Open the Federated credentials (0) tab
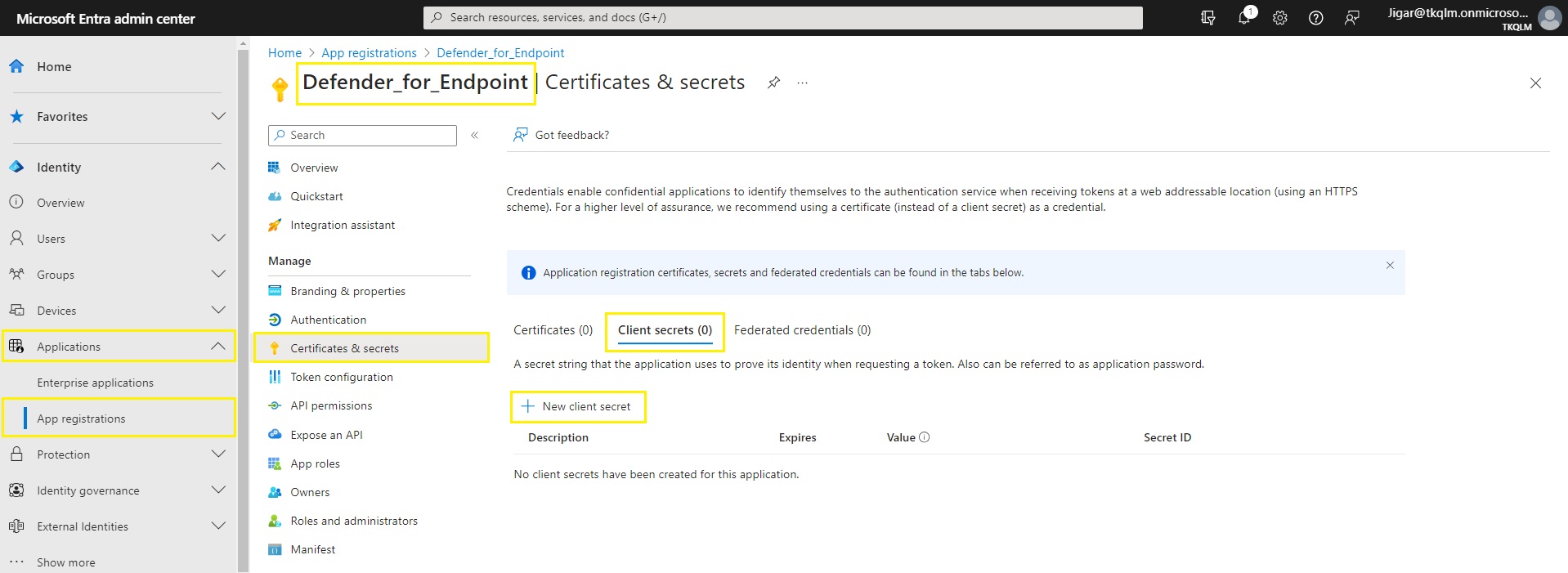The width and height of the screenshot is (1568, 573). (x=802, y=330)
